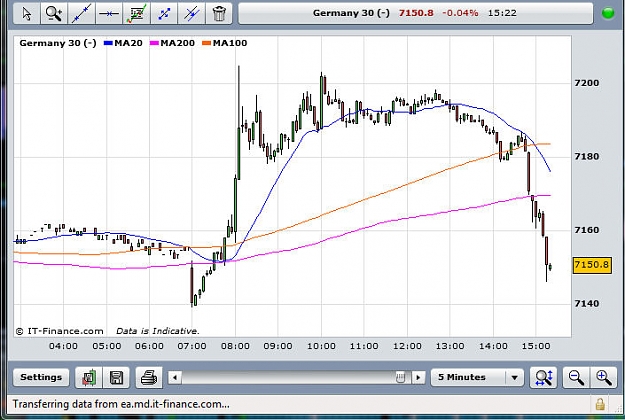
Task: Click the scrollbar right arrow
Action: pyautogui.click(x=418, y=377)
